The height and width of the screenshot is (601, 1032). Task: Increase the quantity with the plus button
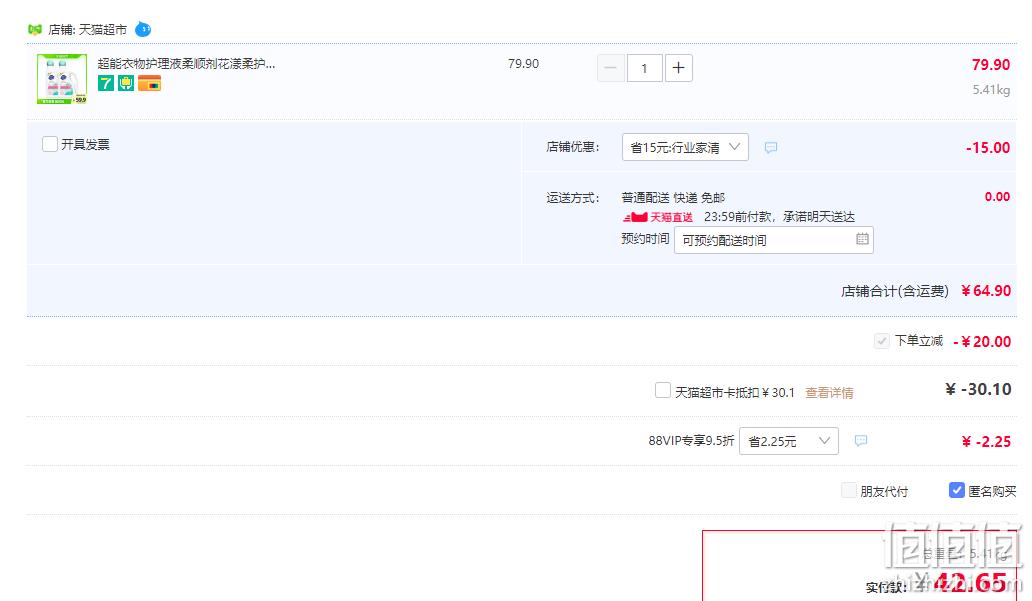coord(679,68)
